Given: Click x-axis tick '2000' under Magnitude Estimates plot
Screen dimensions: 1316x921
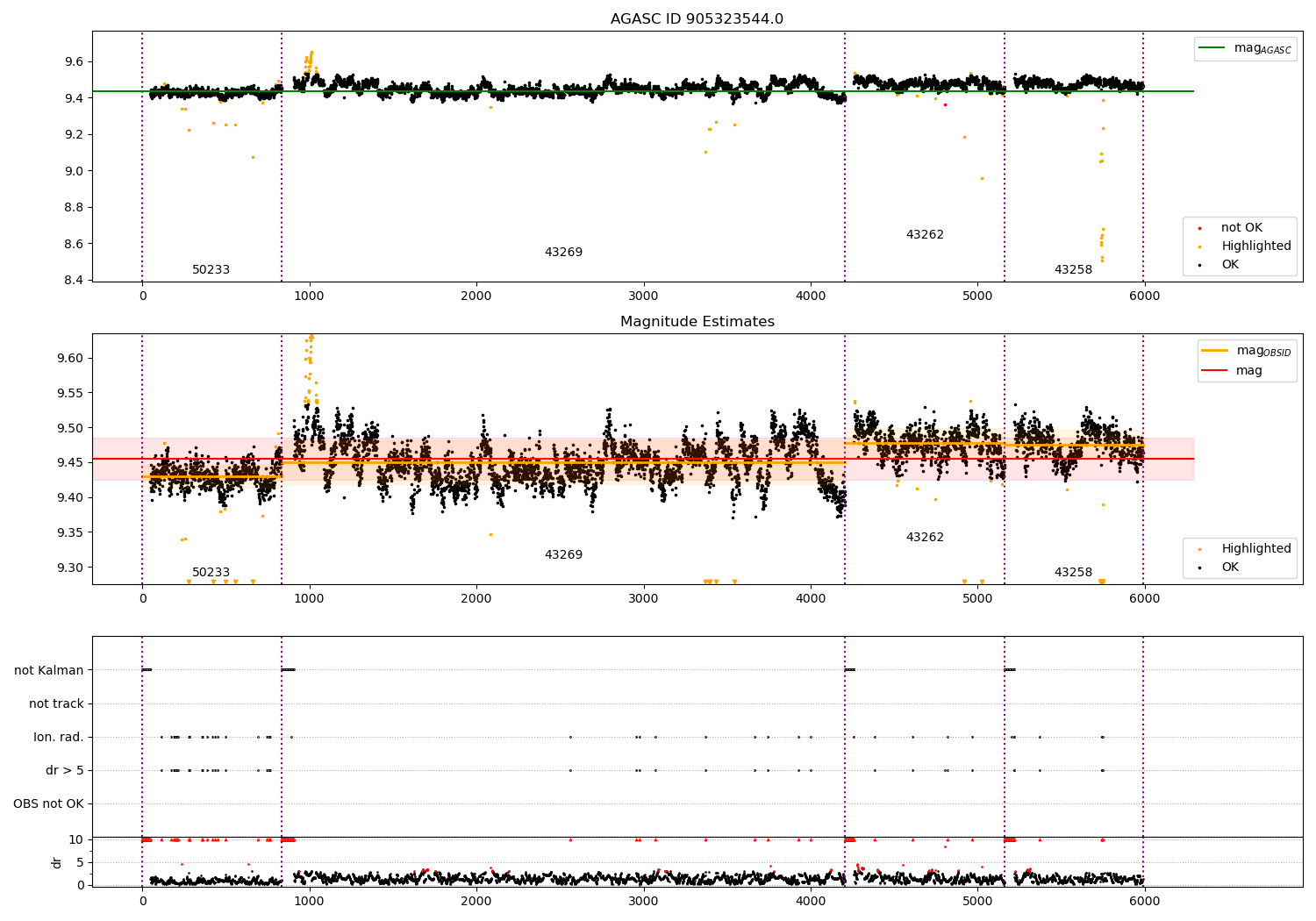Looking at the screenshot, I should (x=476, y=598).
